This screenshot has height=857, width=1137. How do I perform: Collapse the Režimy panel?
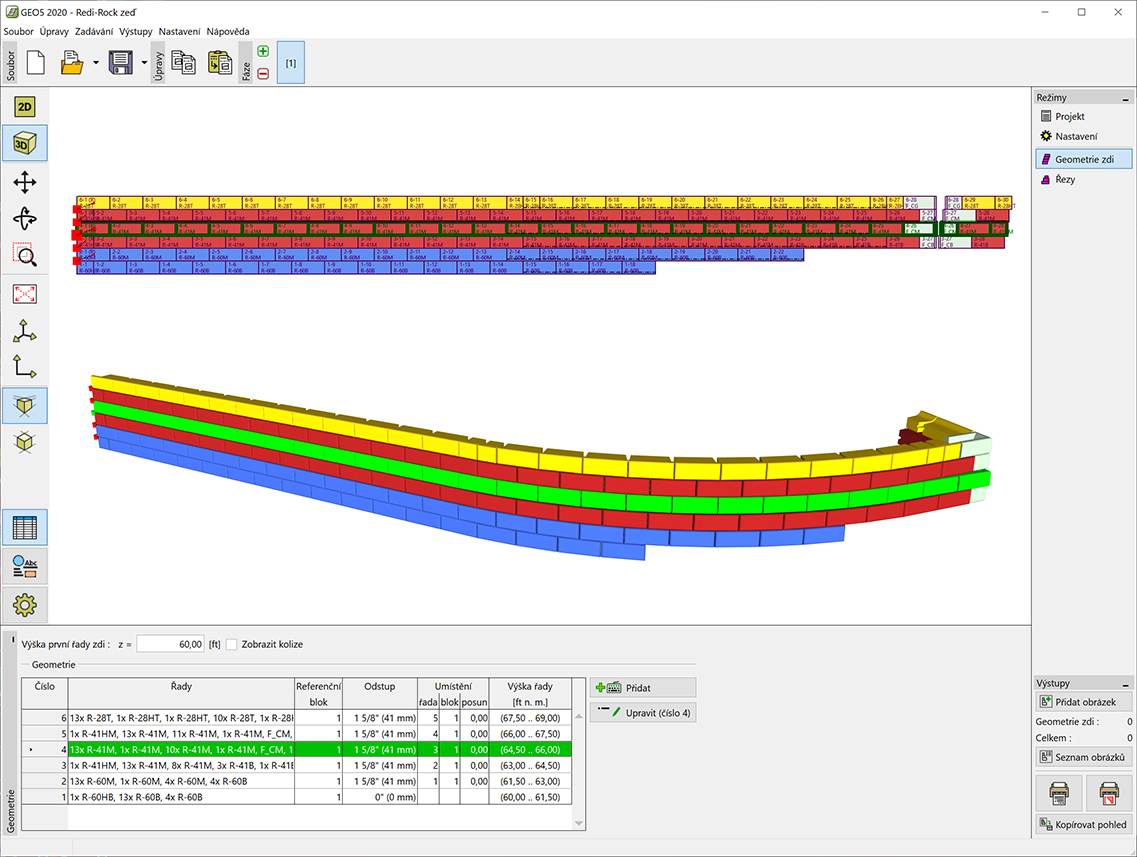1125,98
